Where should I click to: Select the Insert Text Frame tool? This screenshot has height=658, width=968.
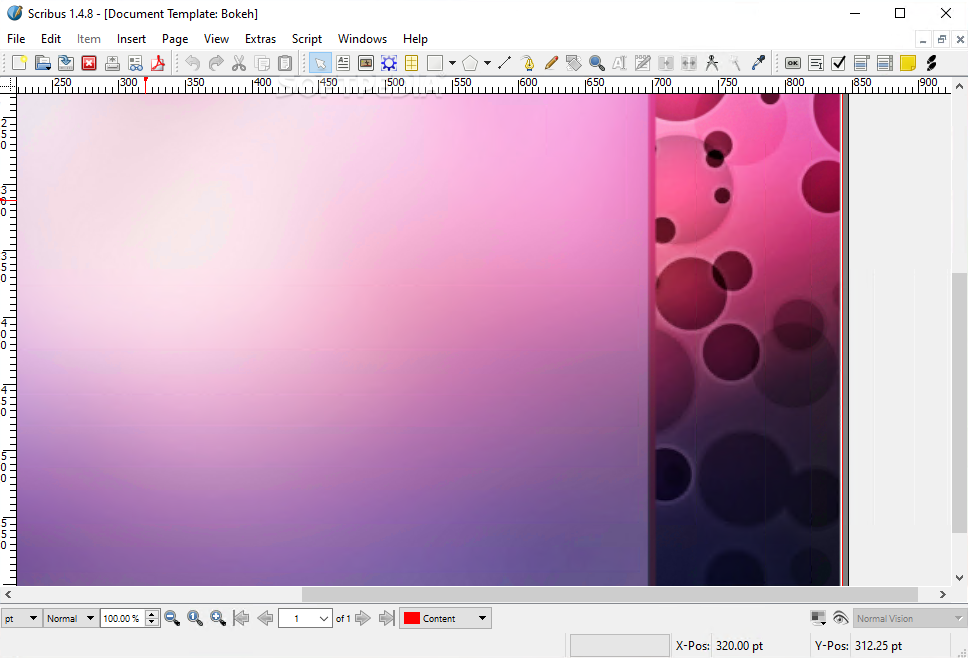click(343, 63)
